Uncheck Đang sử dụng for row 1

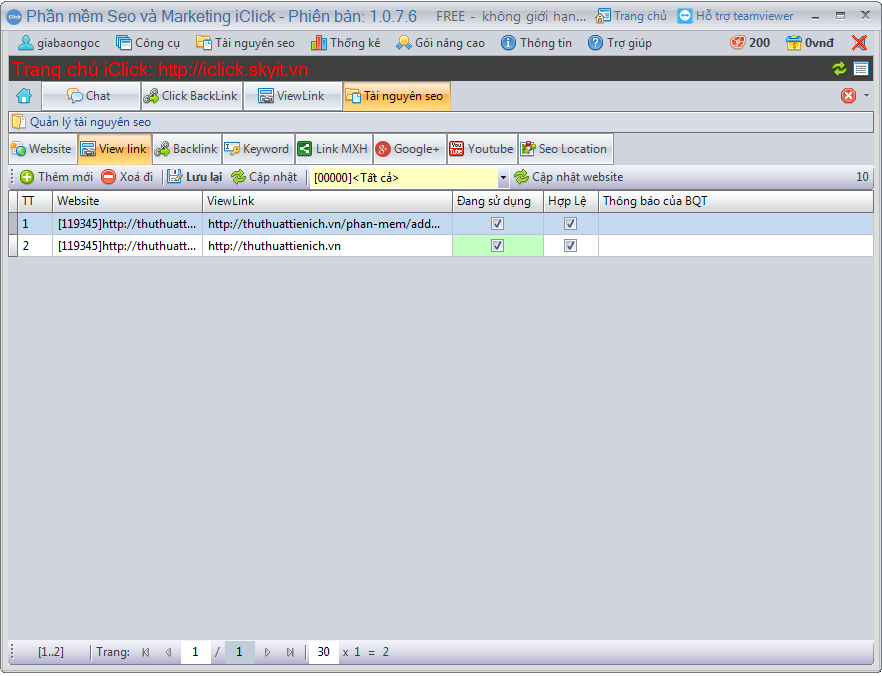pyautogui.click(x=497, y=224)
